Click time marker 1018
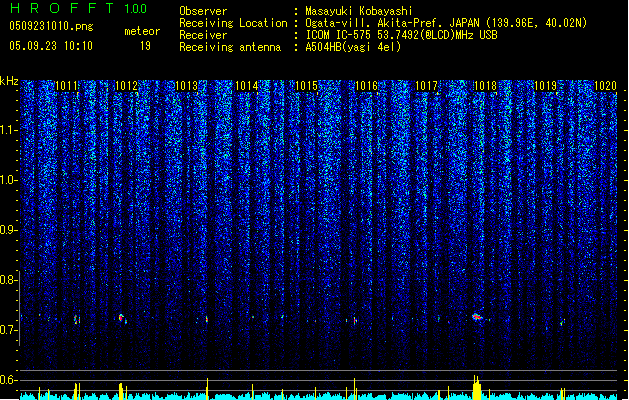 pyautogui.click(x=486, y=86)
